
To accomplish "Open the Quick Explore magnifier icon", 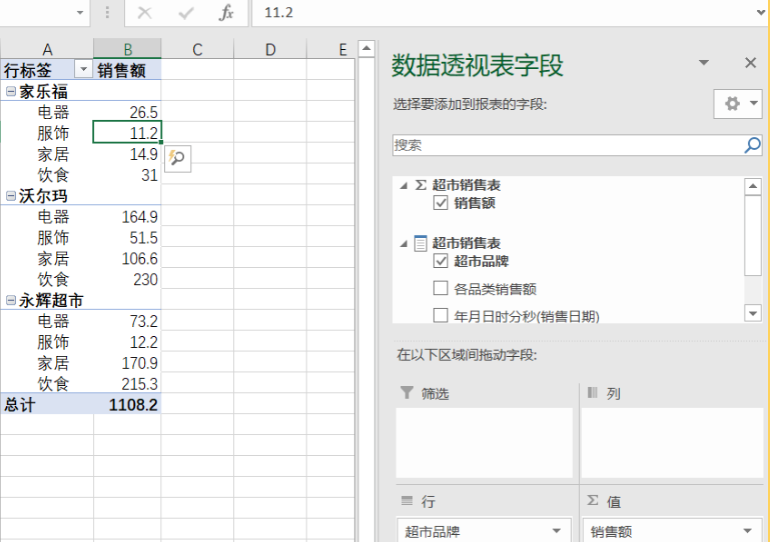I will [x=177, y=158].
